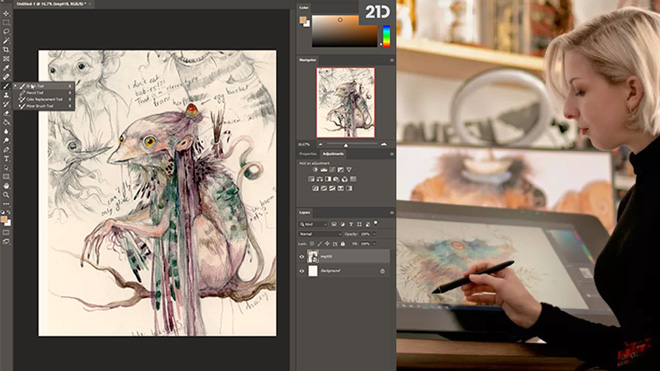This screenshot has width=660, height=371.
Task: Toggle pixel layer filter in Layers
Action: click(334, 224)
